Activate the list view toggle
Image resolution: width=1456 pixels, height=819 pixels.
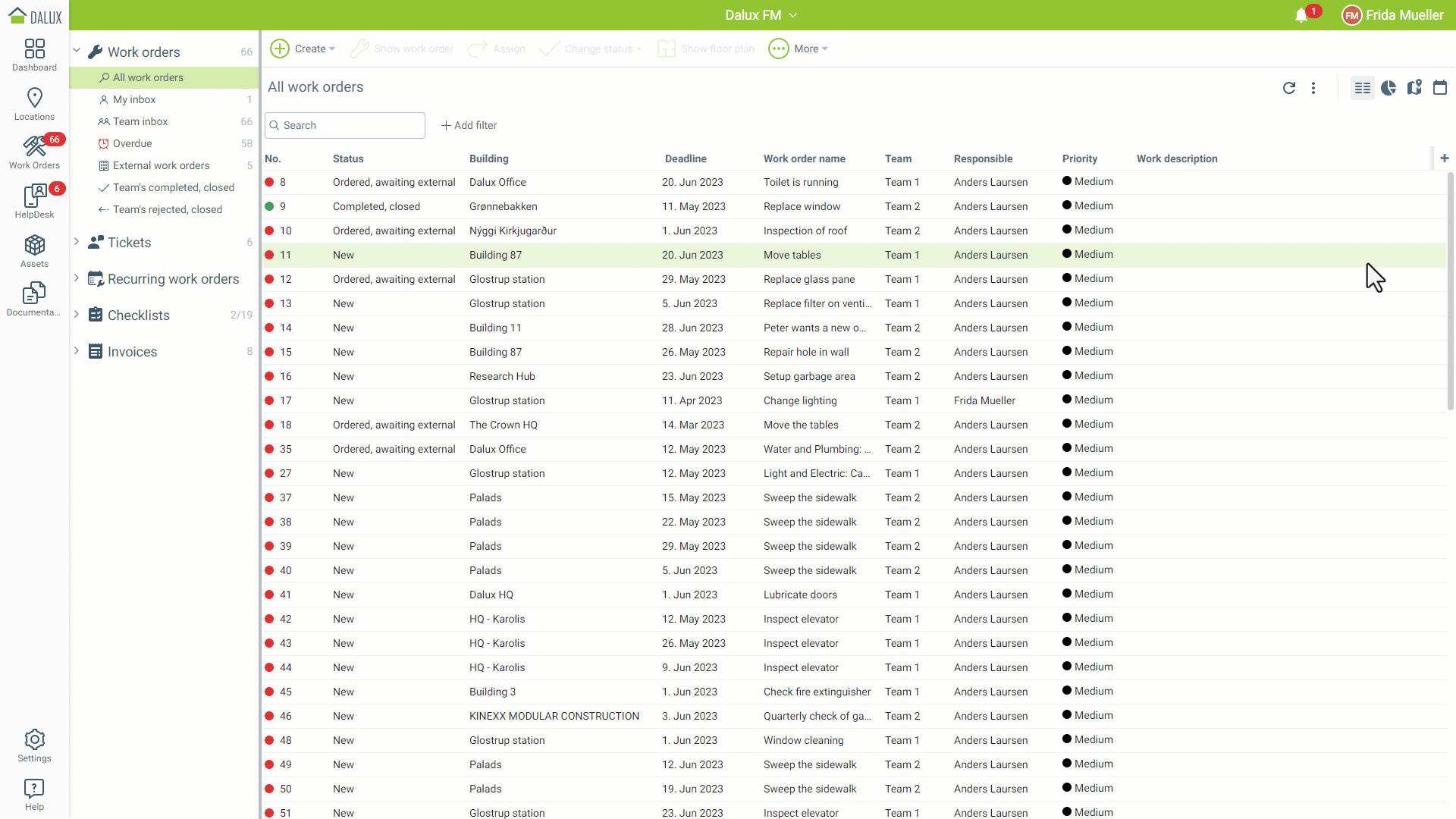click(x=1363, y=88)
